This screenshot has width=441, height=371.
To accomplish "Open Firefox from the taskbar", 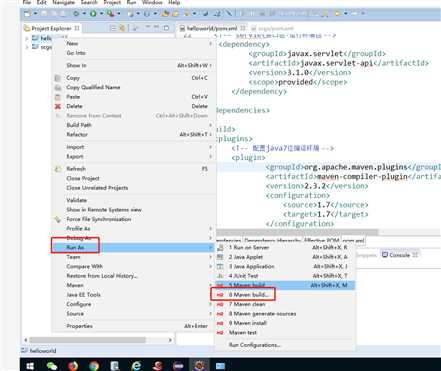I will (73, 366).
